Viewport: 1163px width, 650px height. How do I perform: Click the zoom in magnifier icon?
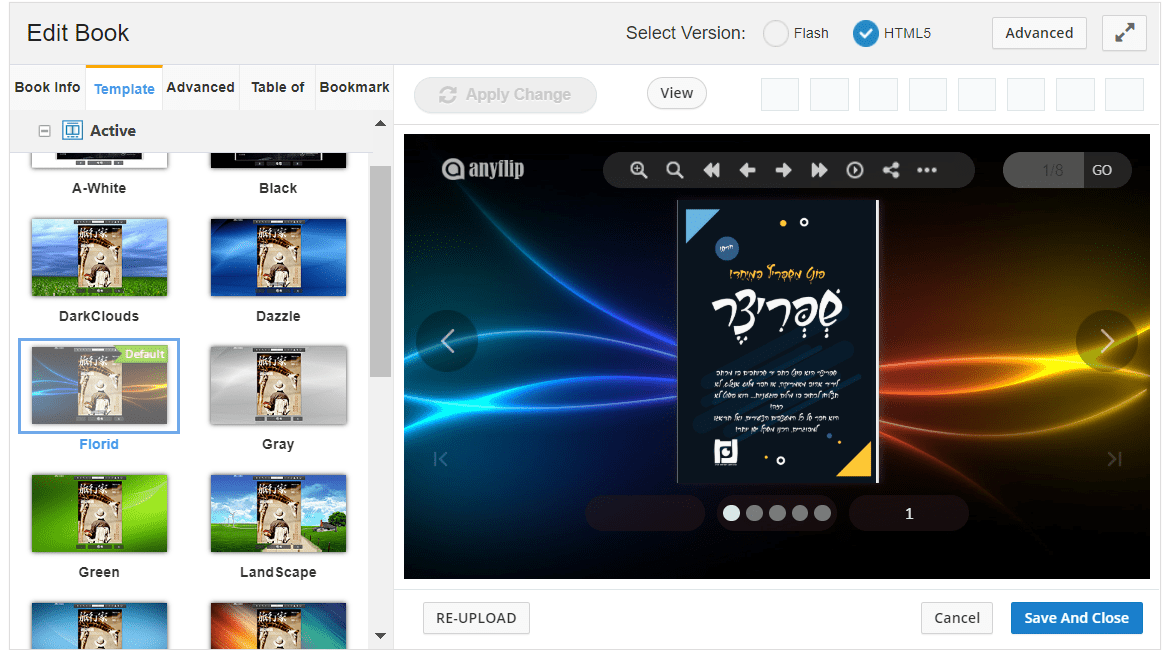[x=639, y=170]
